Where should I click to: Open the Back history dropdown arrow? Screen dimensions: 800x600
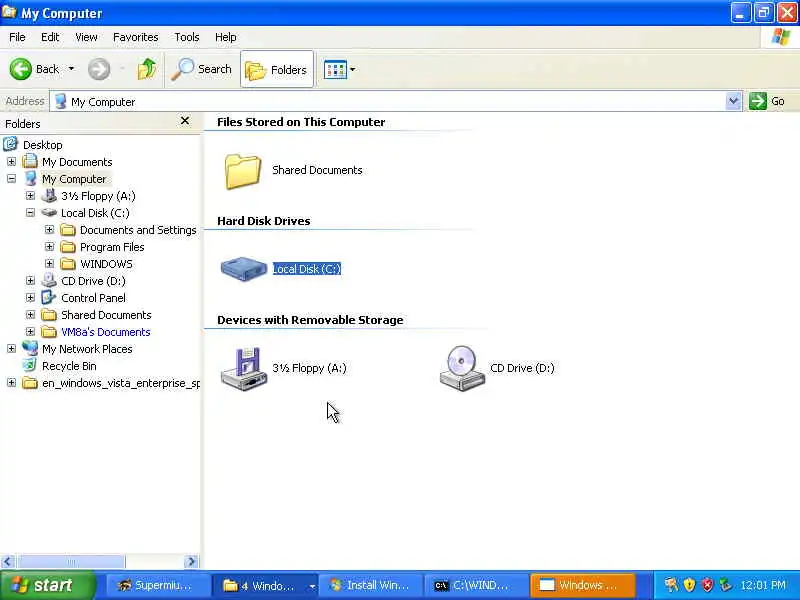(71, 69)
